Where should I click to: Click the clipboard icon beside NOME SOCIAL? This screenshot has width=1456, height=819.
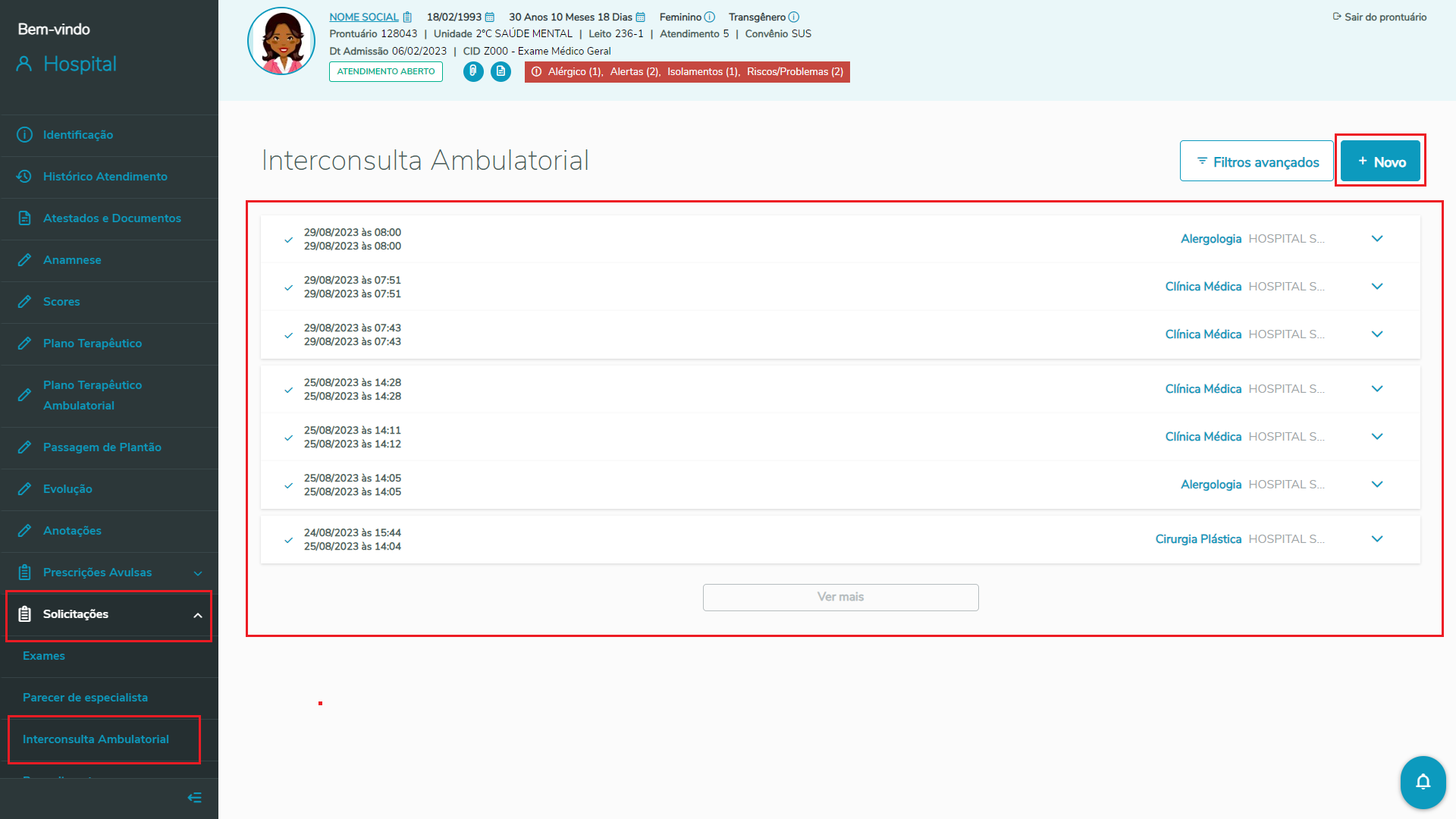click(407, 17)
